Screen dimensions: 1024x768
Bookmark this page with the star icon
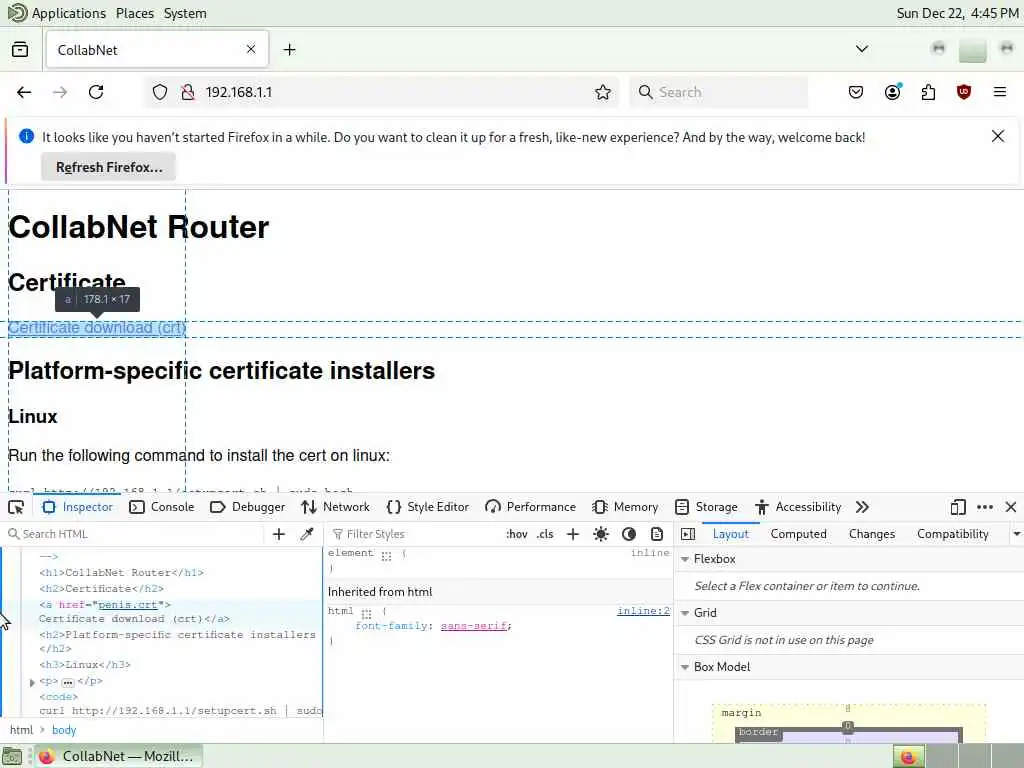click(x=603, y=92)
